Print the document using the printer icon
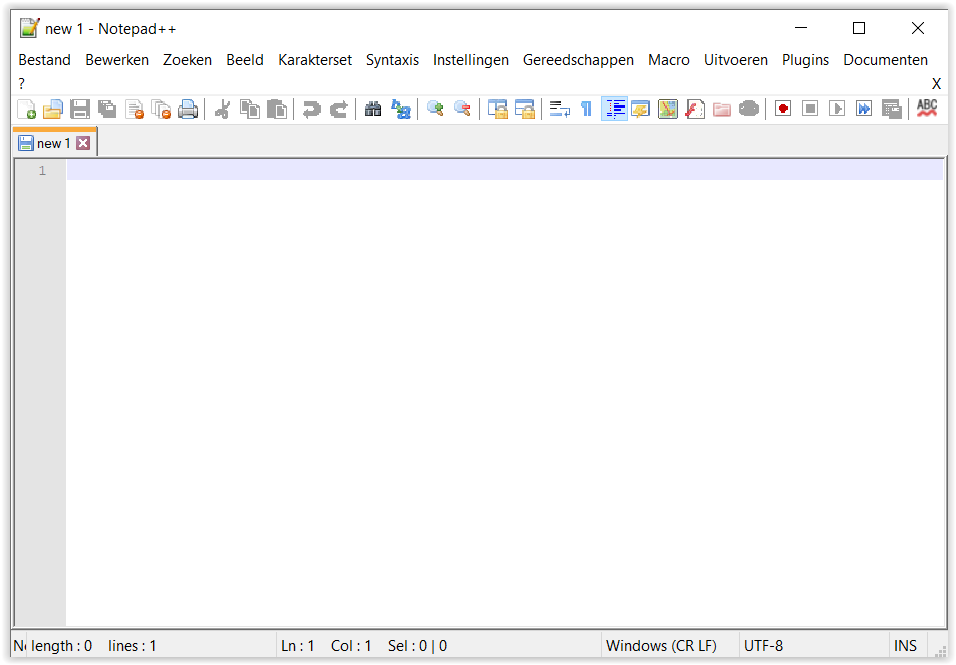Image resolution: width=956 pixels, height=665 pixels. (x=188, y=109)
